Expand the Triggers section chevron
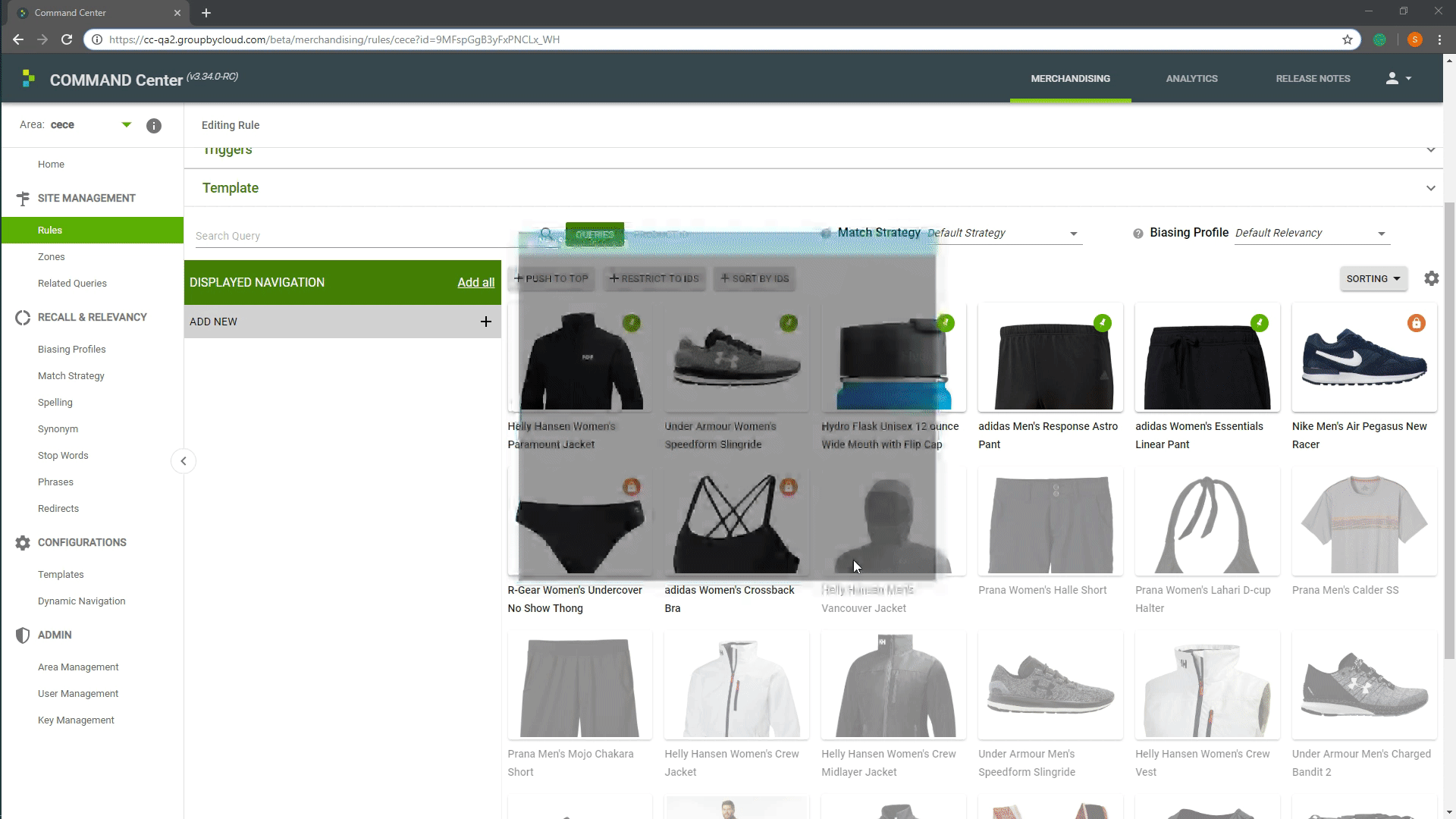This screenshot has height=819, width=1456. [1430, 150]
